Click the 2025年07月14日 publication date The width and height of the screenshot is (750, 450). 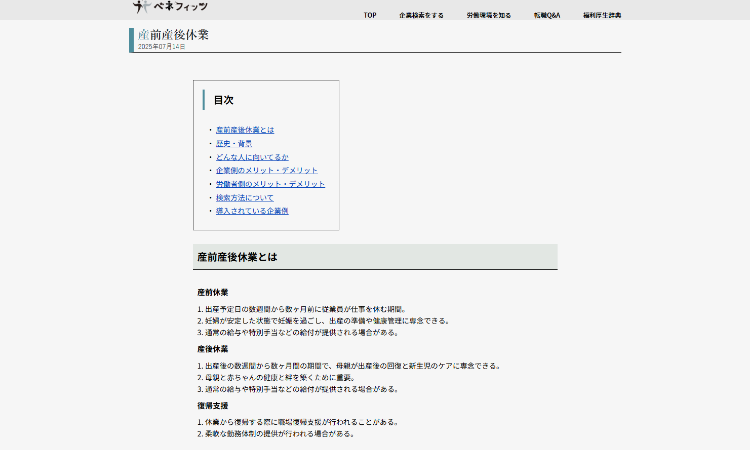point(161,47)
